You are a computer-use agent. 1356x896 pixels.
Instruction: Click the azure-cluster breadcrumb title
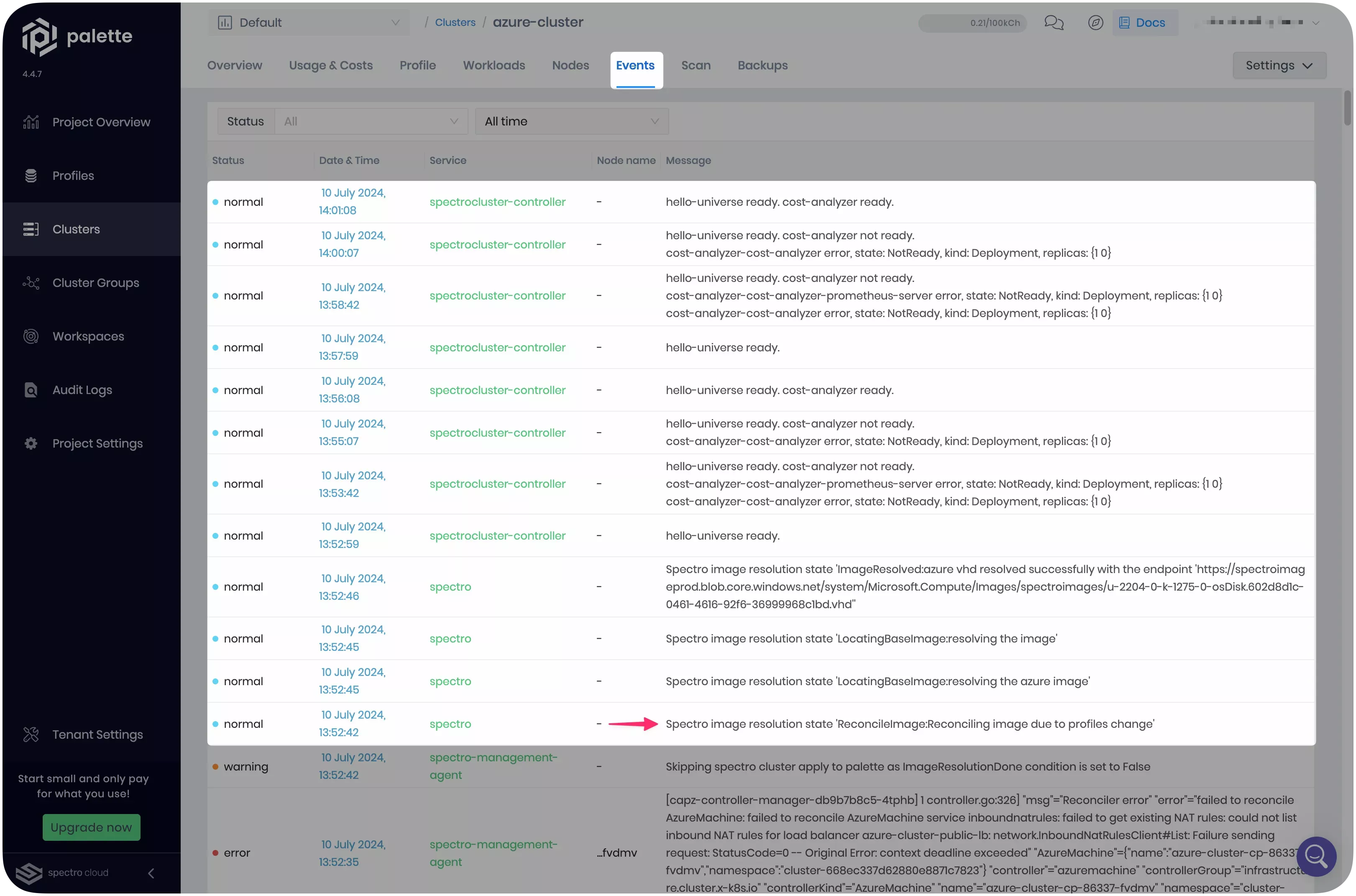coord(538,23)
